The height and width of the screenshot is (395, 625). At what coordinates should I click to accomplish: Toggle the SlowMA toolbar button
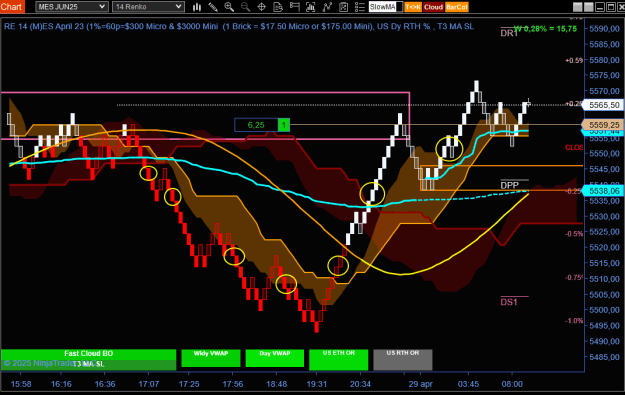pos(385,7)
